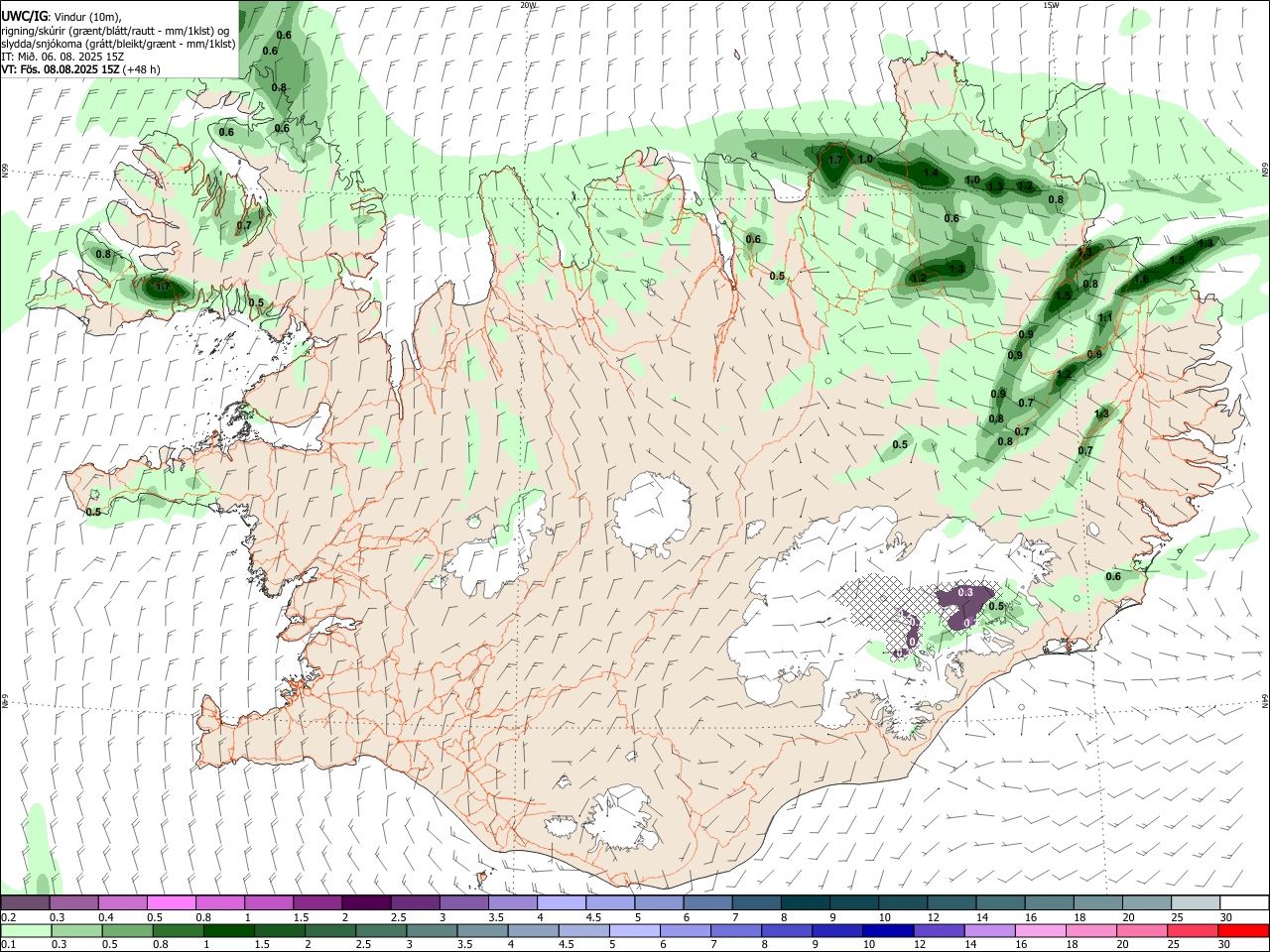Select the 1.5 purple swatch in upper scale
1270x952 pixels.
pos(317,903)
